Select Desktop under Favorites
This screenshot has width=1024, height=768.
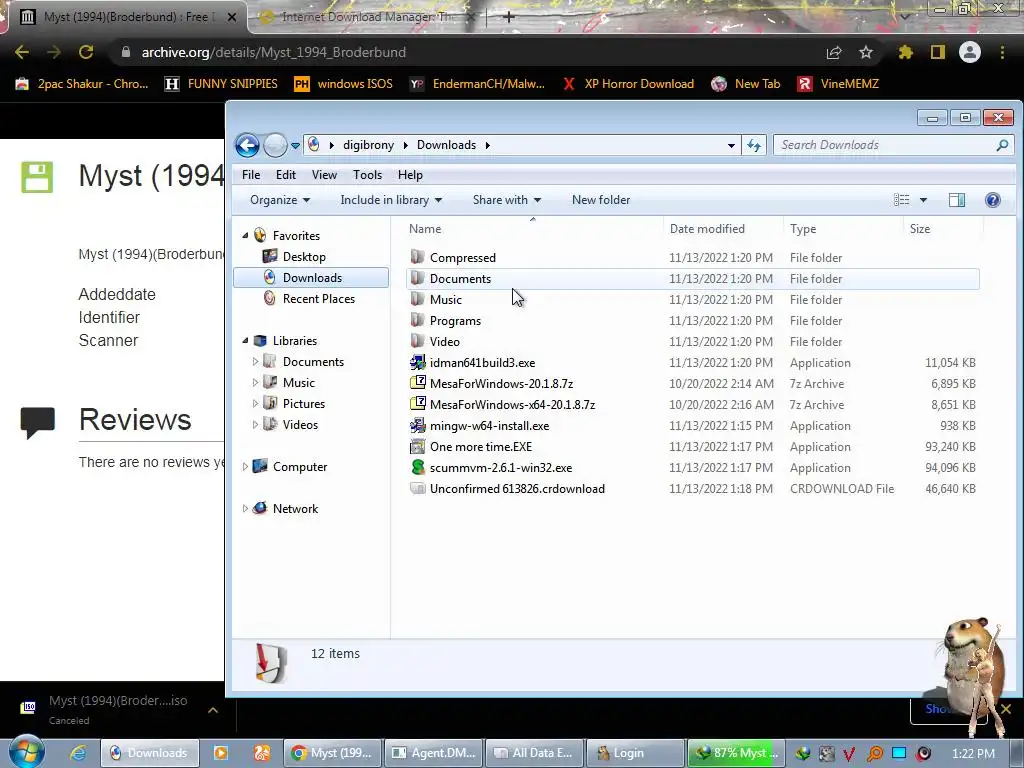tap(304, 257)
